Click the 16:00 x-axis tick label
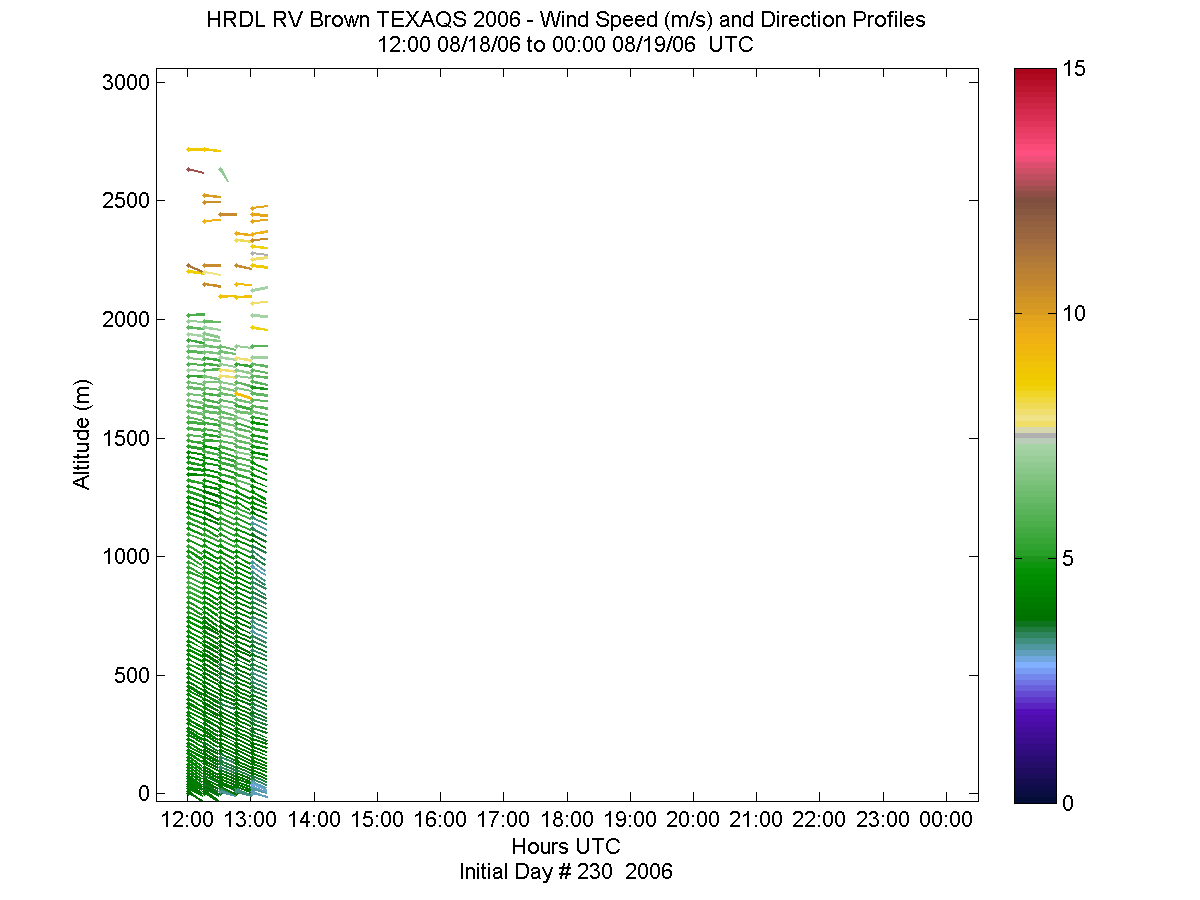 pos(440,820)
